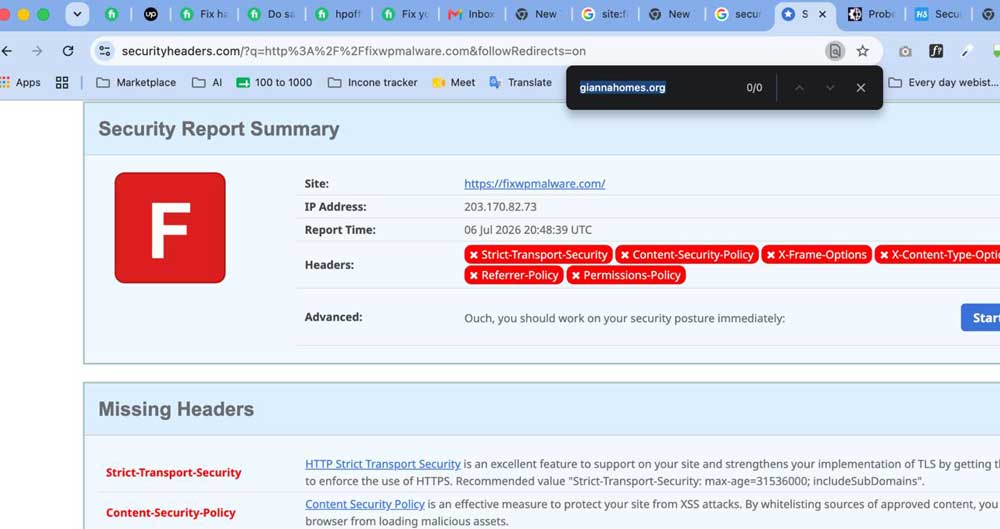Close the find bar

tap(860, 87)
